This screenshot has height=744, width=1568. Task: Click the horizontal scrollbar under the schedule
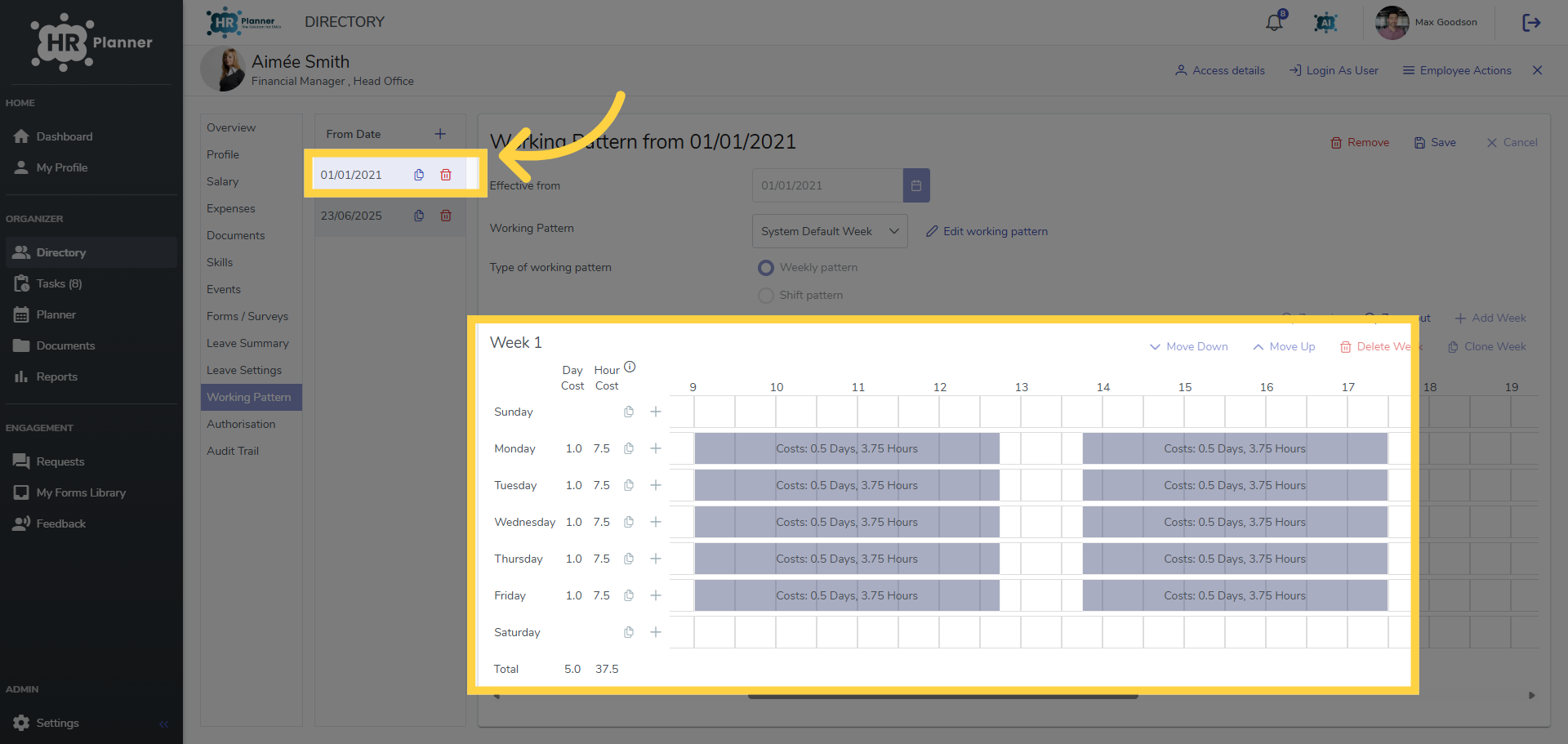click(942, 697)
